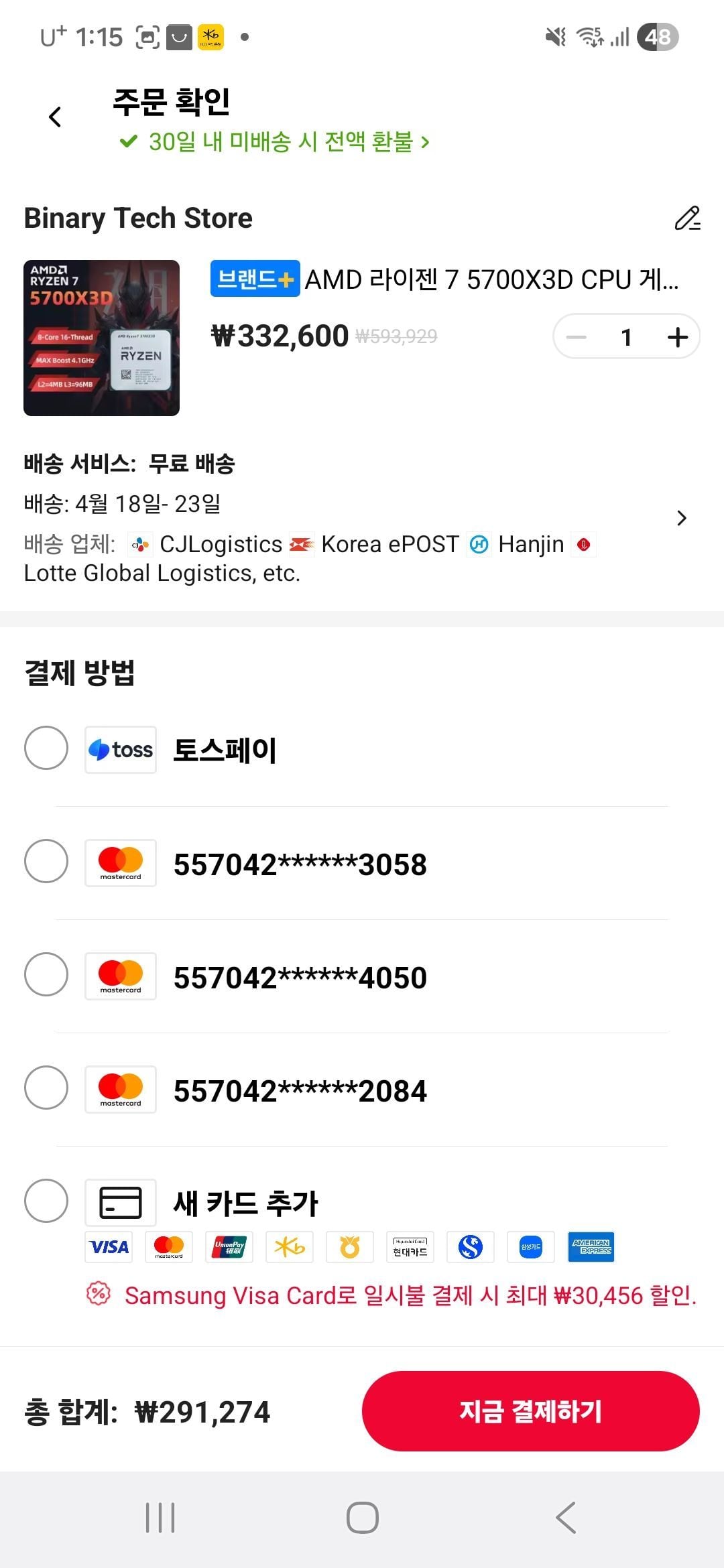Tap the Hyundai Card (현대카드) logo icon

(410, 1247)
